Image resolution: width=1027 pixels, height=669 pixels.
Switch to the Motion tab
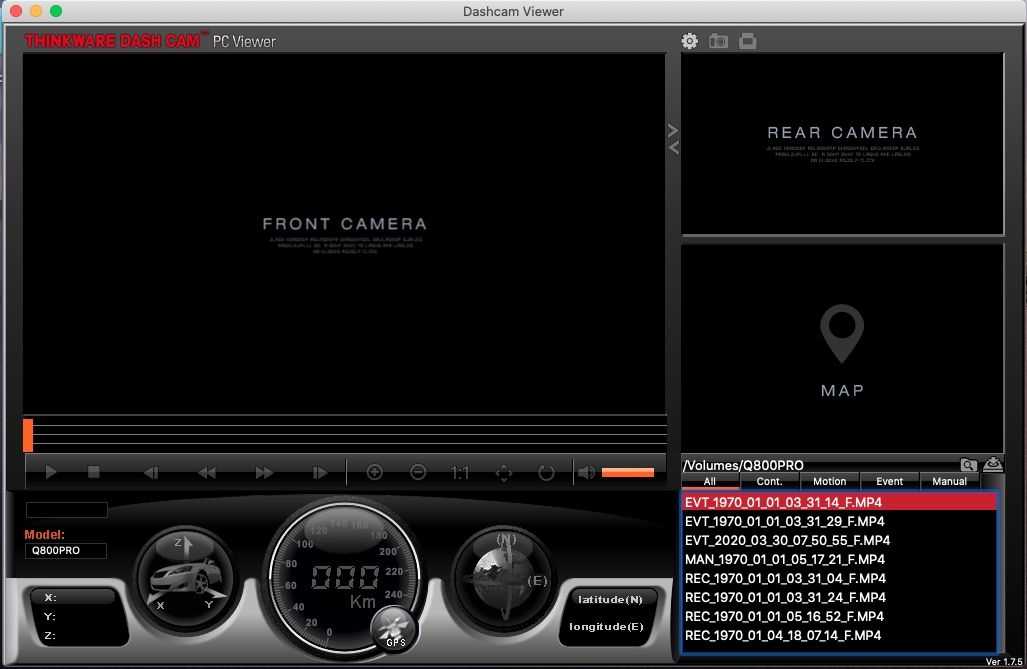coord(829,481)
